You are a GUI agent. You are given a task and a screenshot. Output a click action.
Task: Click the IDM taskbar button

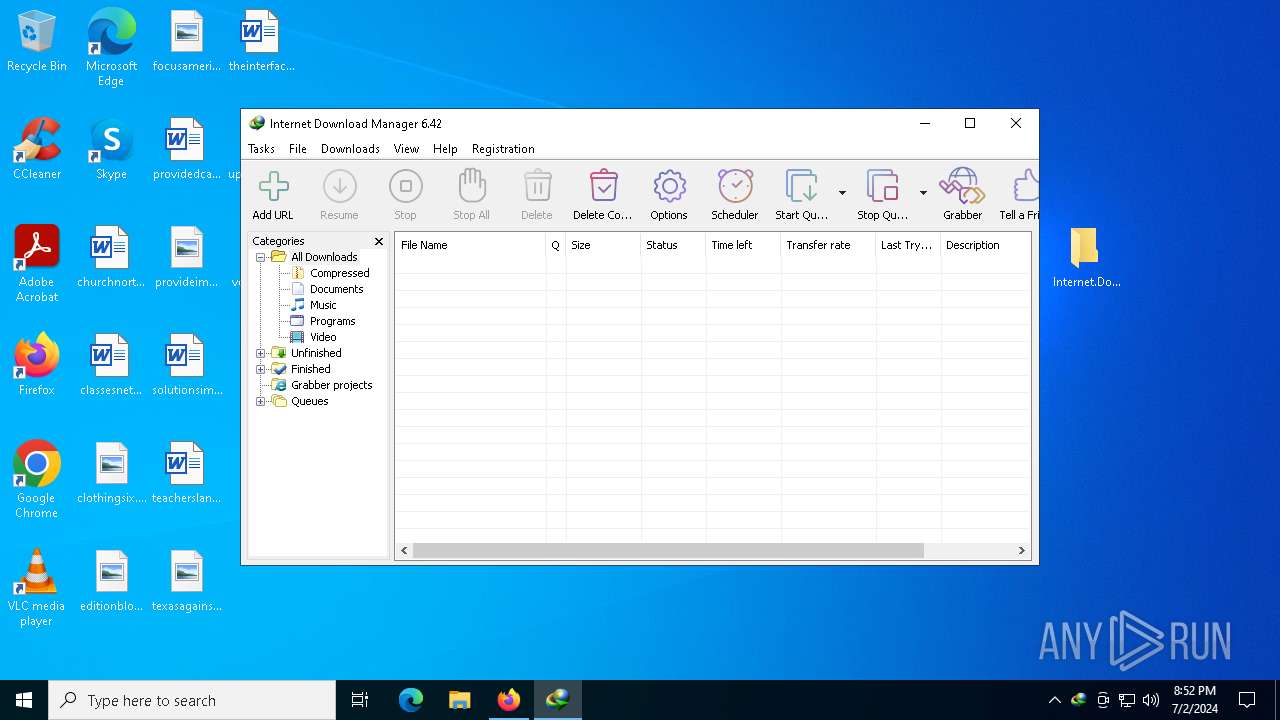[558, 700]
